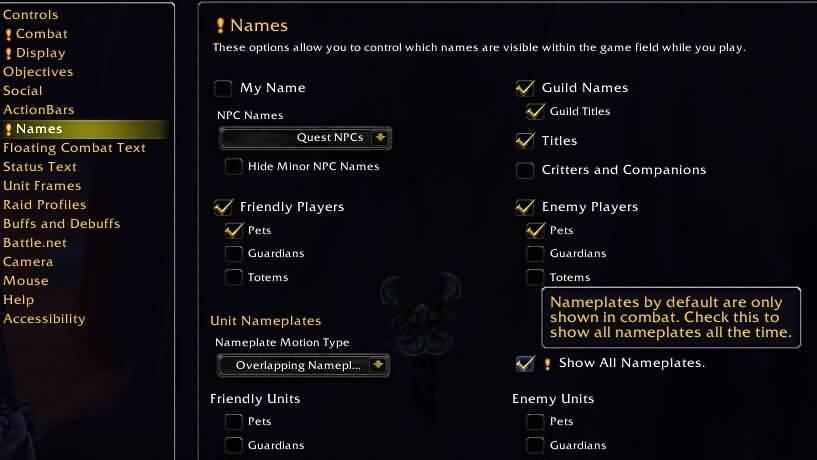Click the arrow button on Quest NPCs dropdown
The image size is (817, 460).
point(380,138)
